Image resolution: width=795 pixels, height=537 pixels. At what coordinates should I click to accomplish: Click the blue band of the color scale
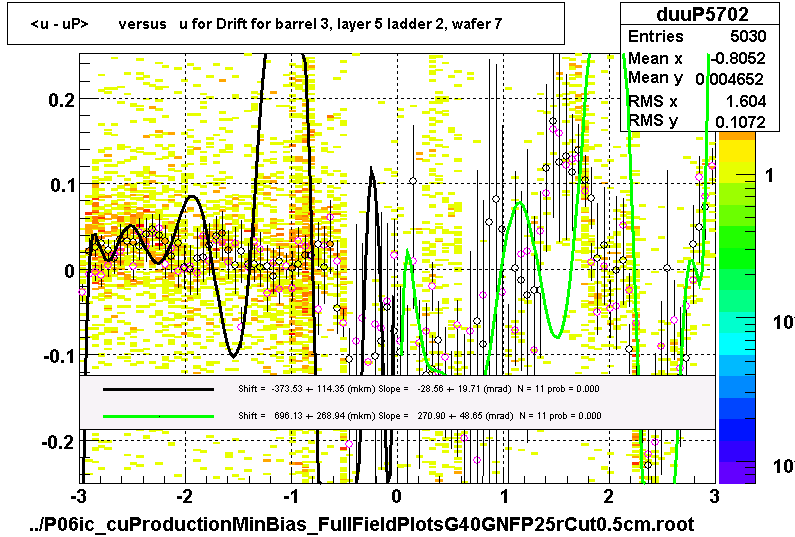(737, 411)
